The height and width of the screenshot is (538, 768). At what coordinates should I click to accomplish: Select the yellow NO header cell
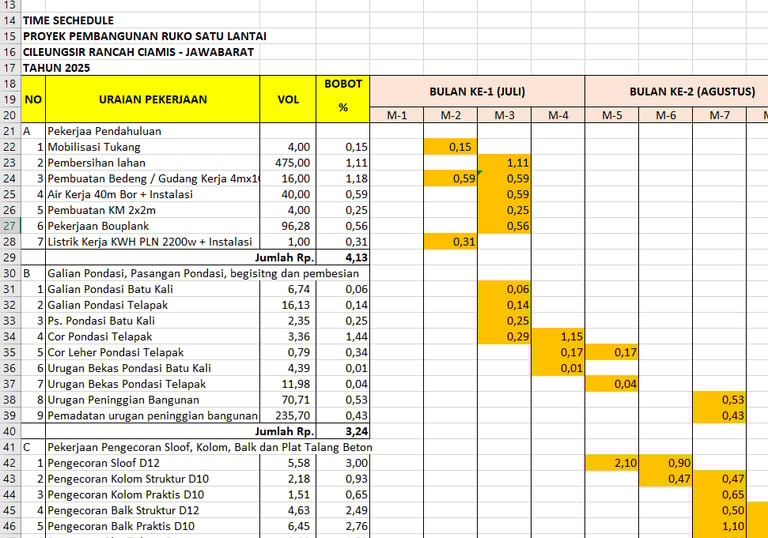33,99
